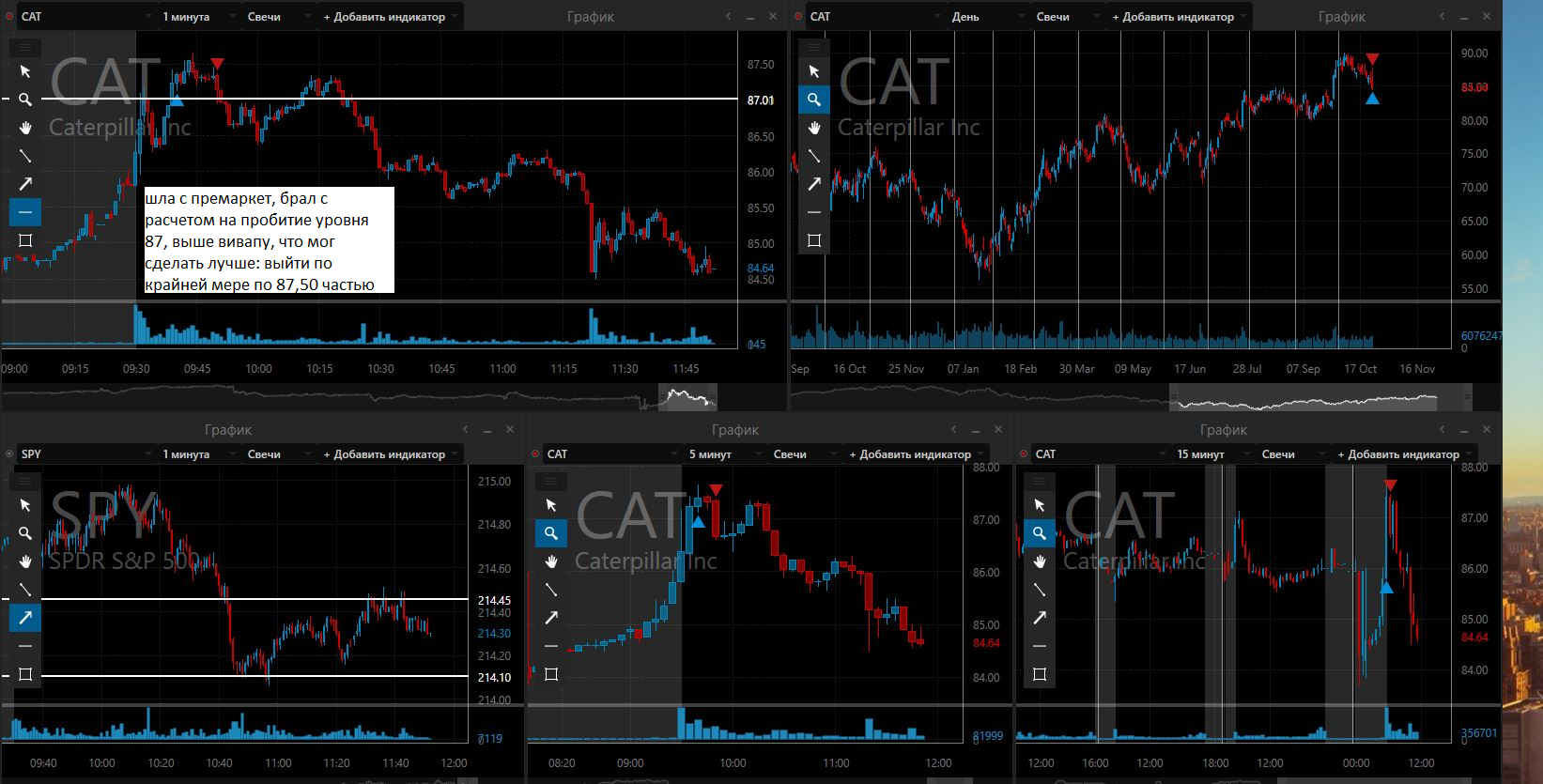Image resolution: width=1543 pixels, height=784 pixels.
Task: Click the link indicator circle beside CAT in daily chart
Action: click(798, 17)
